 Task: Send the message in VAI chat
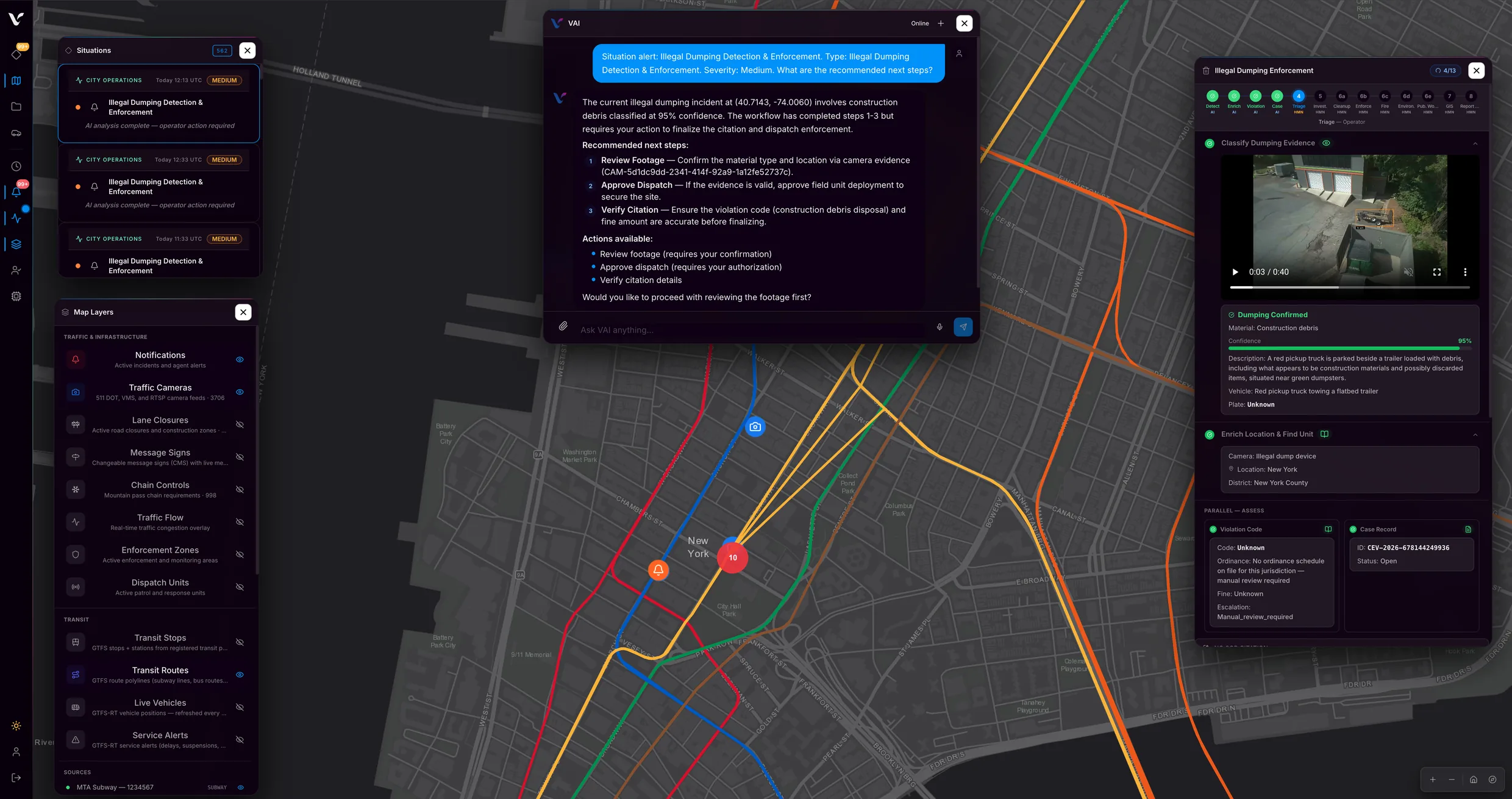963,327
